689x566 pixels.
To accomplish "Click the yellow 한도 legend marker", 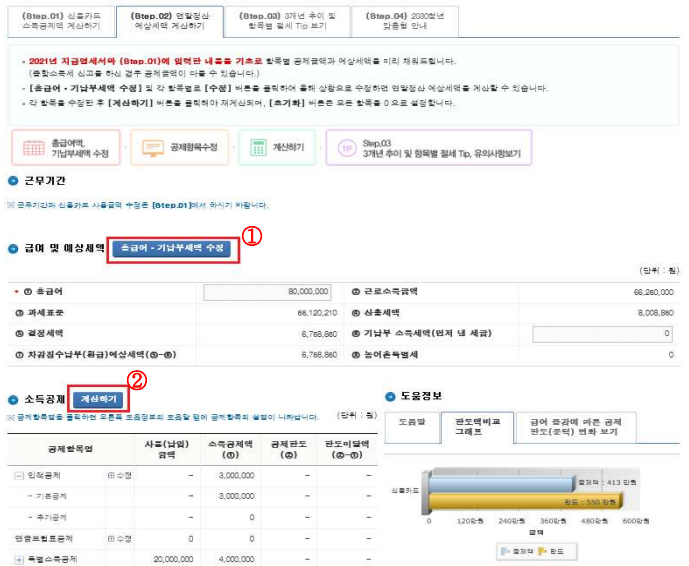I will (543, 551).
